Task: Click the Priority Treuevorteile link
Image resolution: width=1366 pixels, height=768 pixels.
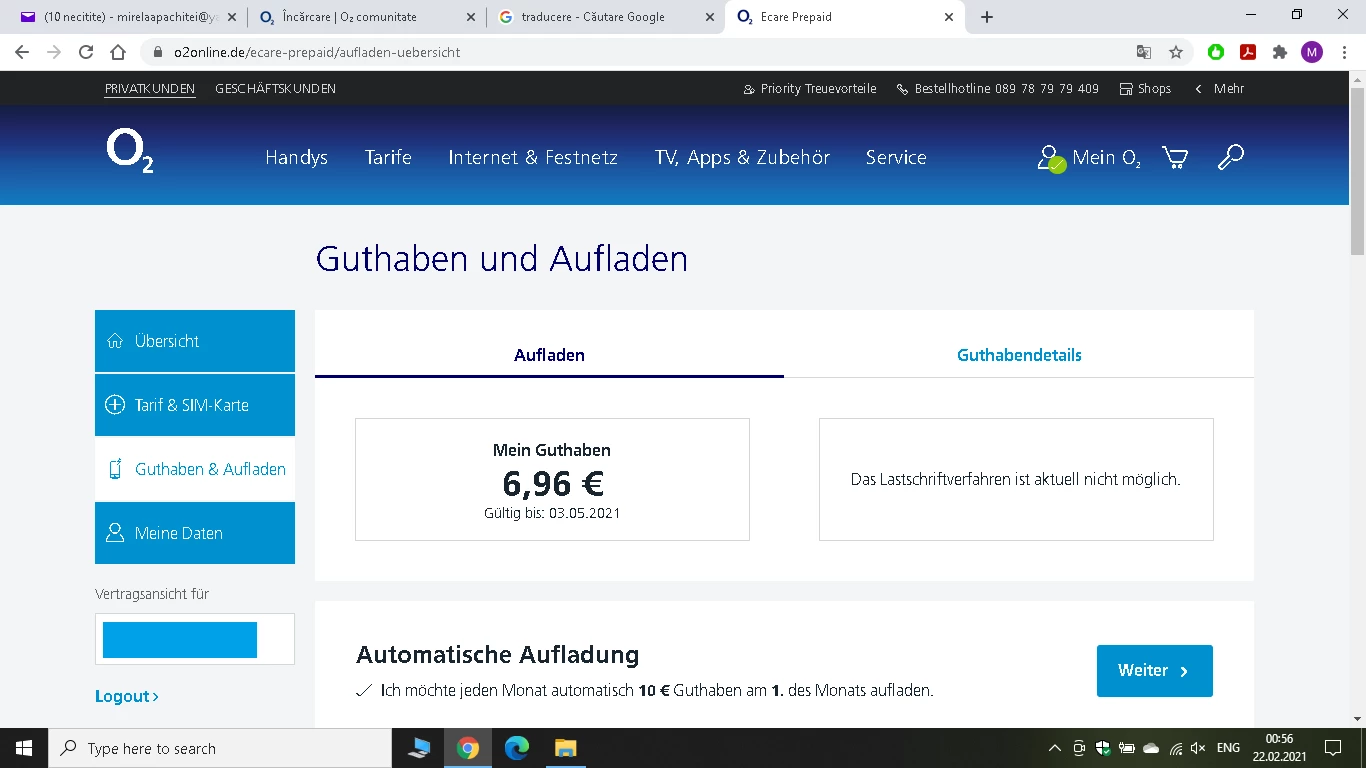Action: point(810,89)
